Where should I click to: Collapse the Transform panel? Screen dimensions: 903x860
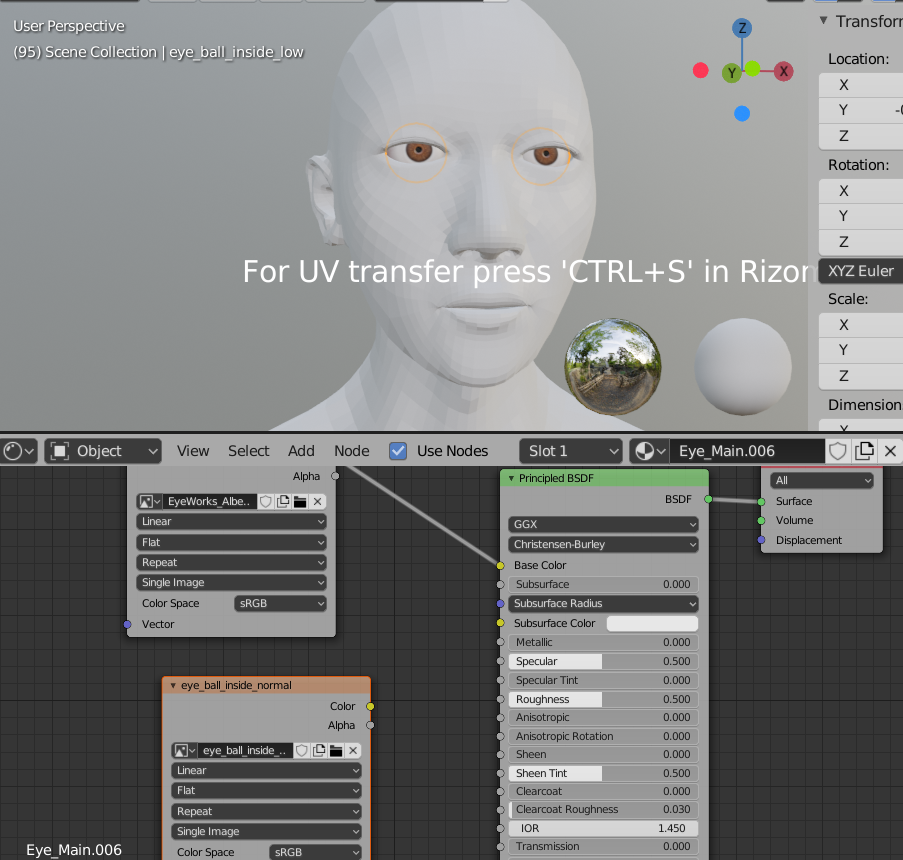point(824,21)
